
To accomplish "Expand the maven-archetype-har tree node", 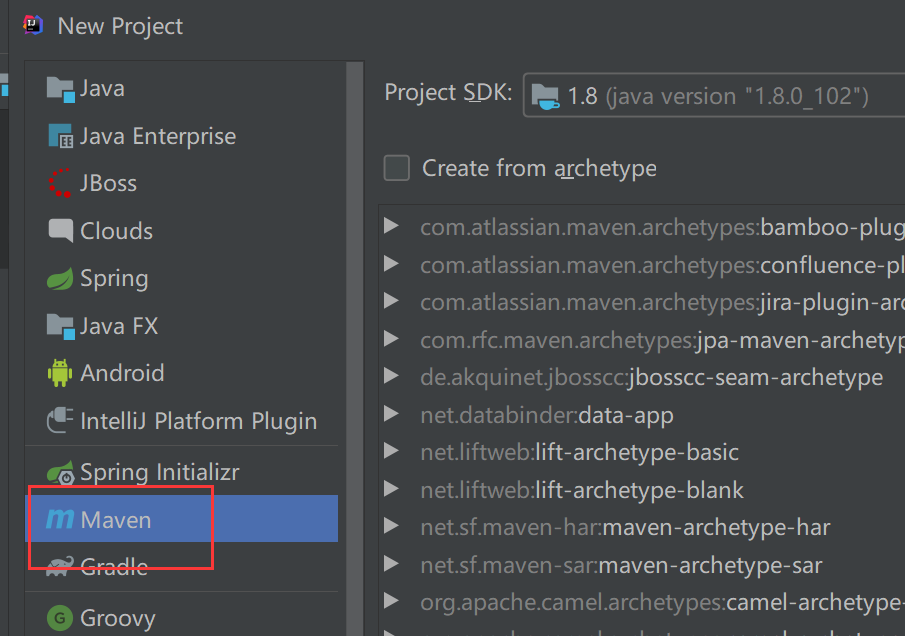I will coord(392,526).
